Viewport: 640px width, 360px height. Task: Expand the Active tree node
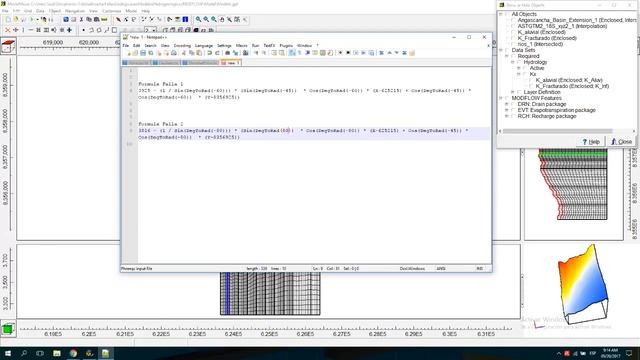(519, 68)
